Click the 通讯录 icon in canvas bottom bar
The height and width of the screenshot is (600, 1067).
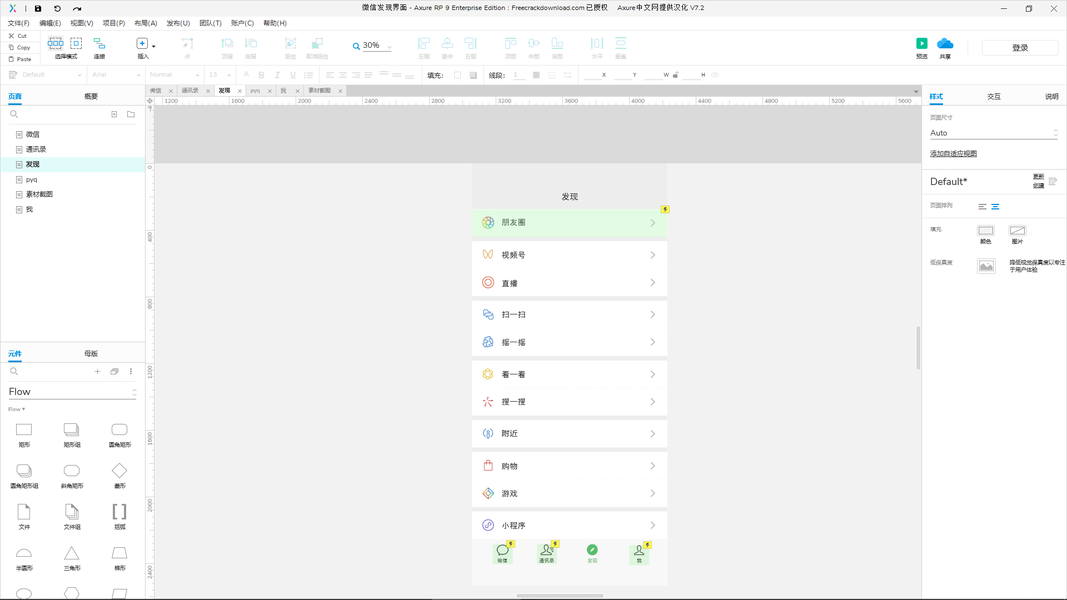[x=546, y=553]
